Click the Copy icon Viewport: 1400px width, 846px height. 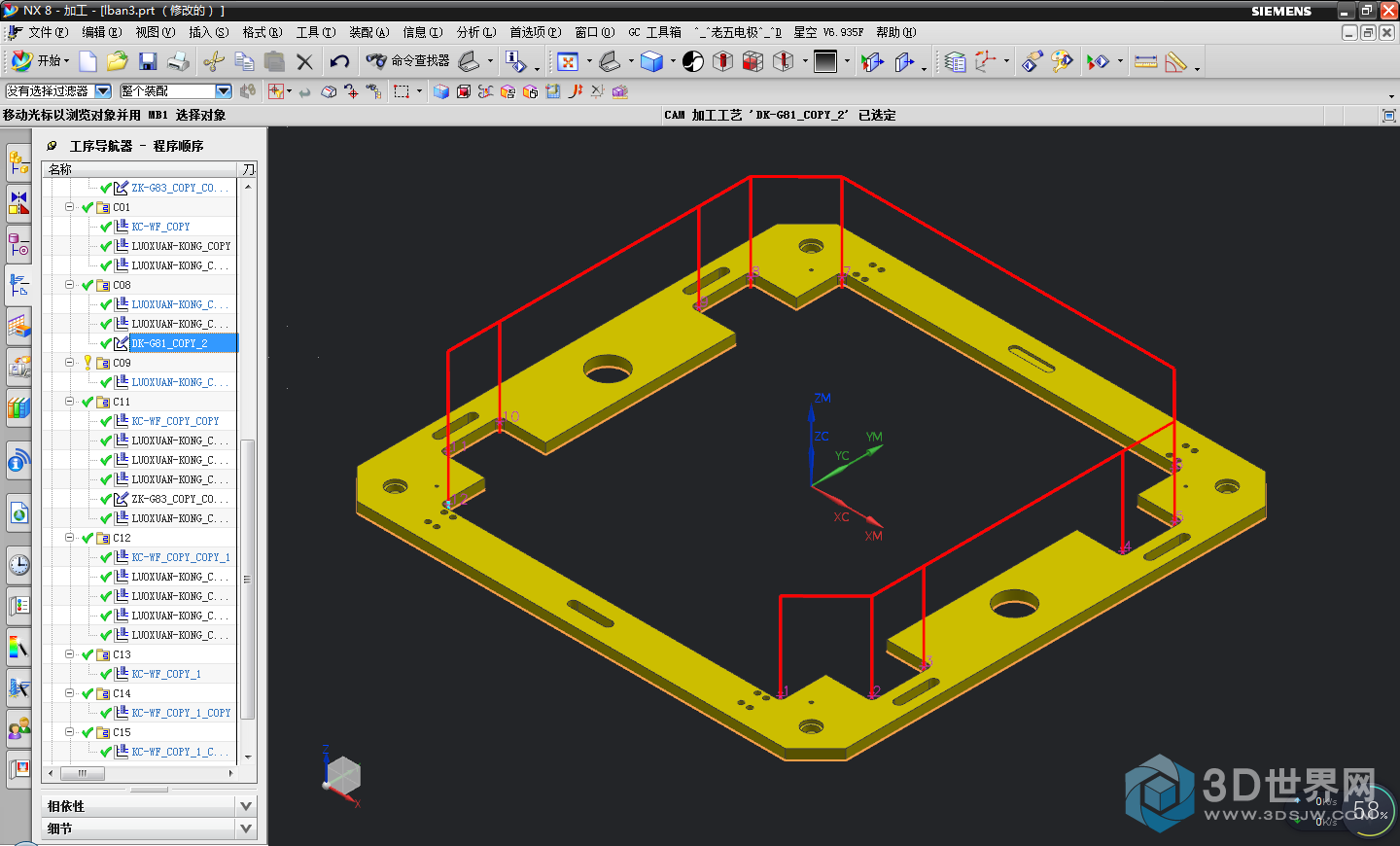coord(244,61)
